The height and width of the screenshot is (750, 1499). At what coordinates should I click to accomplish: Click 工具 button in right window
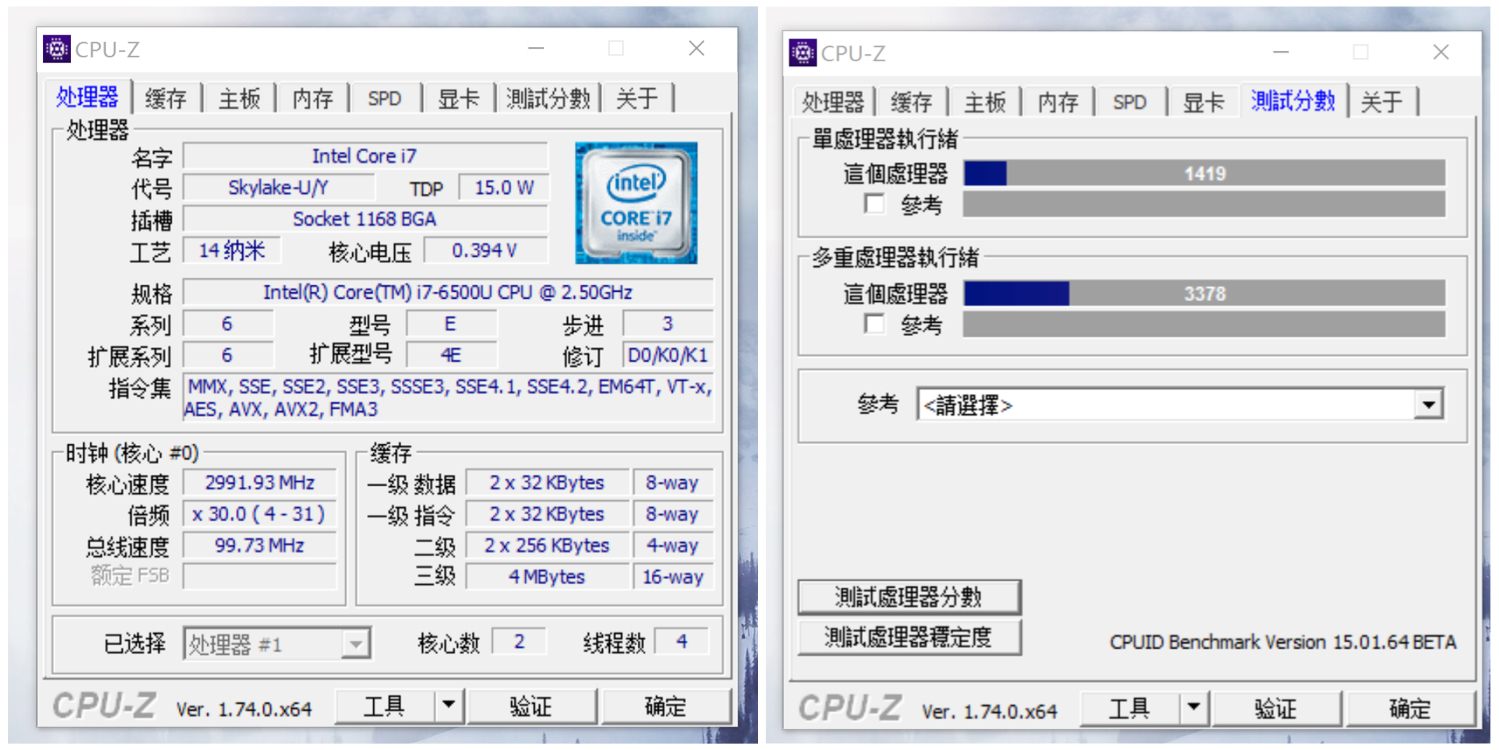(1130, 709)
